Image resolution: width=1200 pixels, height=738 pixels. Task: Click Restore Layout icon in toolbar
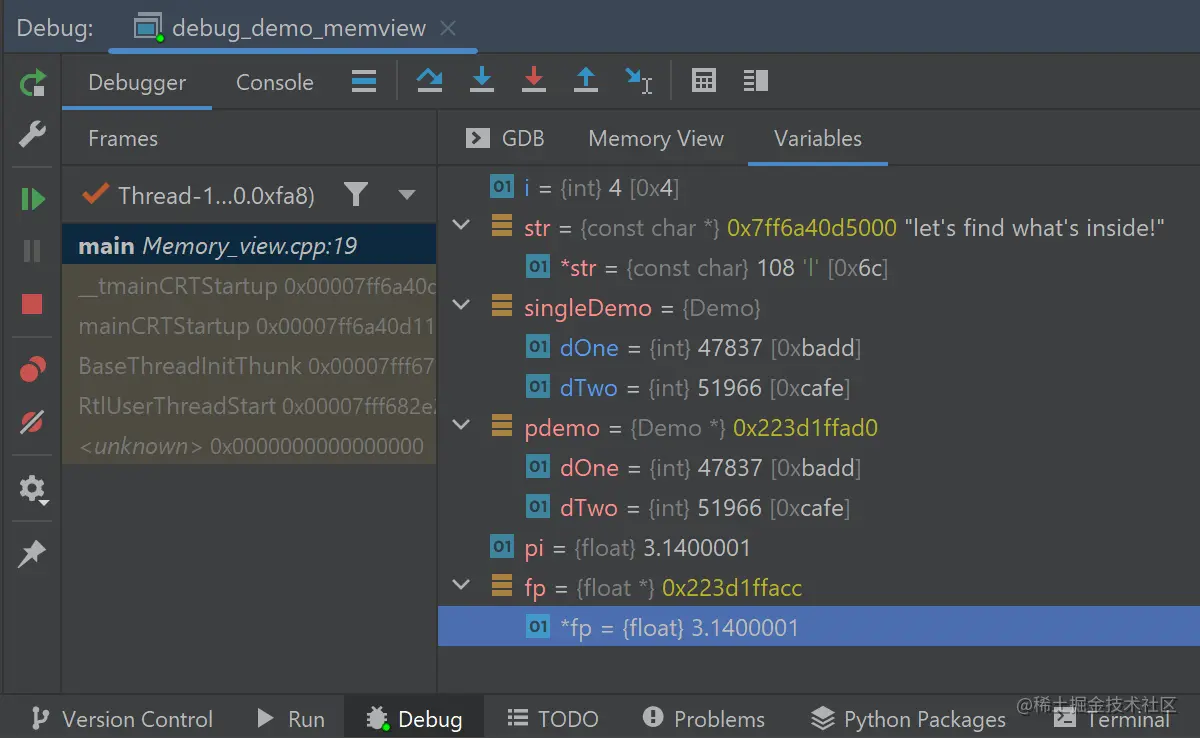click(756, 81)
